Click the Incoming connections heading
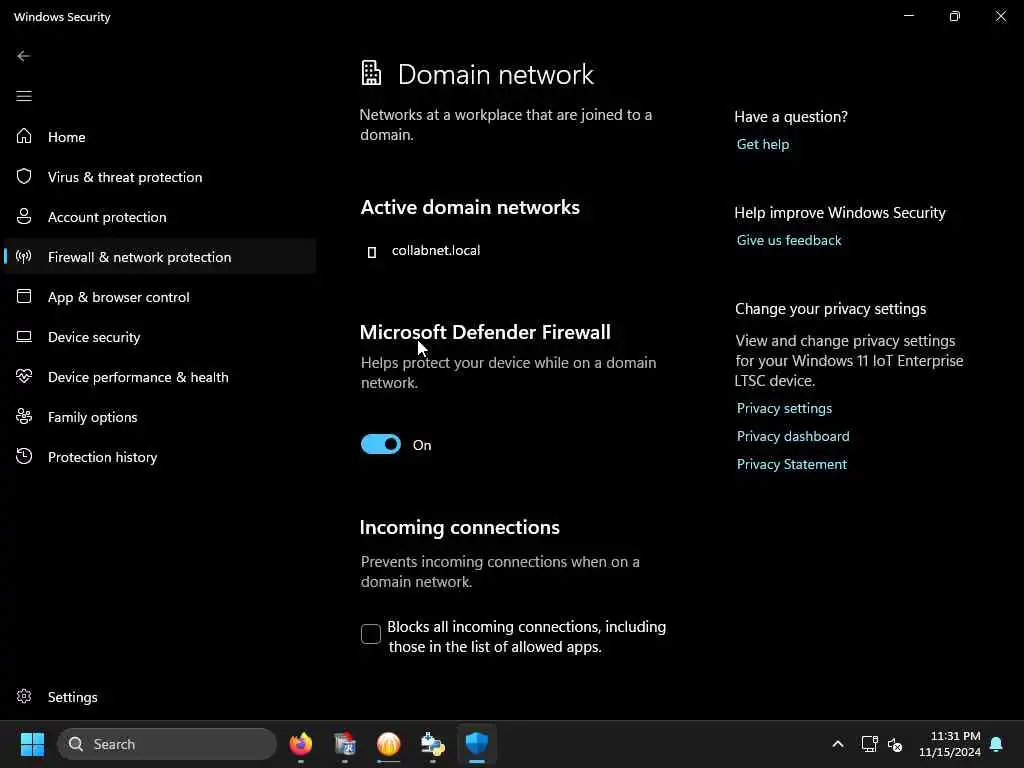Viewport: 1024px width, 768px height. [460, 527]
